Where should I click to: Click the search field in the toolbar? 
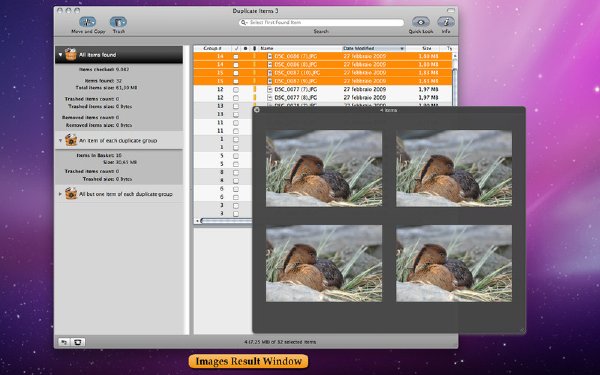click(x=321, y=23)
